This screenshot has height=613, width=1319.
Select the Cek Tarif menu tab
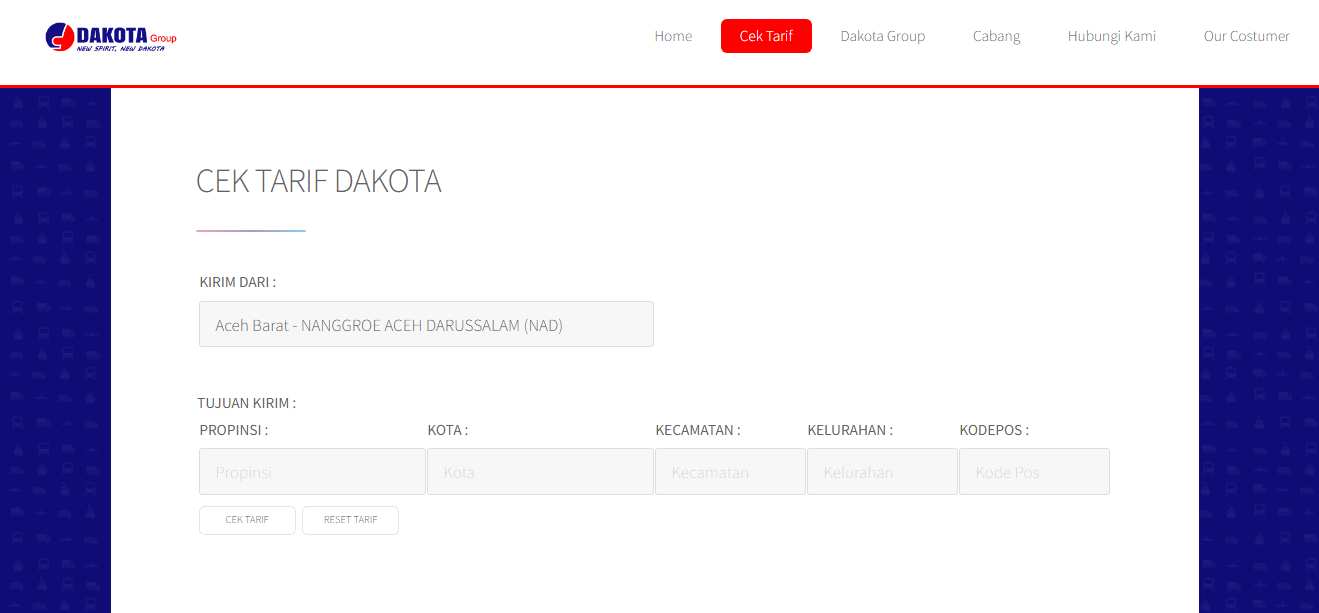(766, 36)
